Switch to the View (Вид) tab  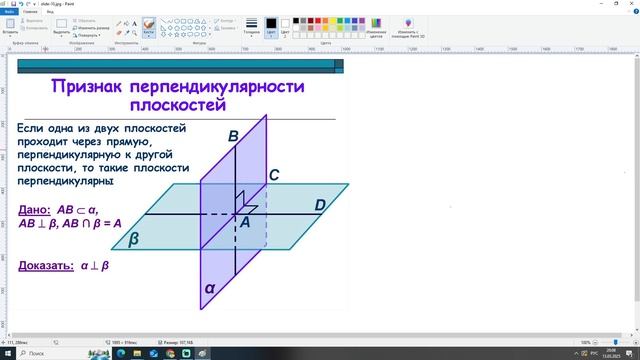(x=50, y=11)
